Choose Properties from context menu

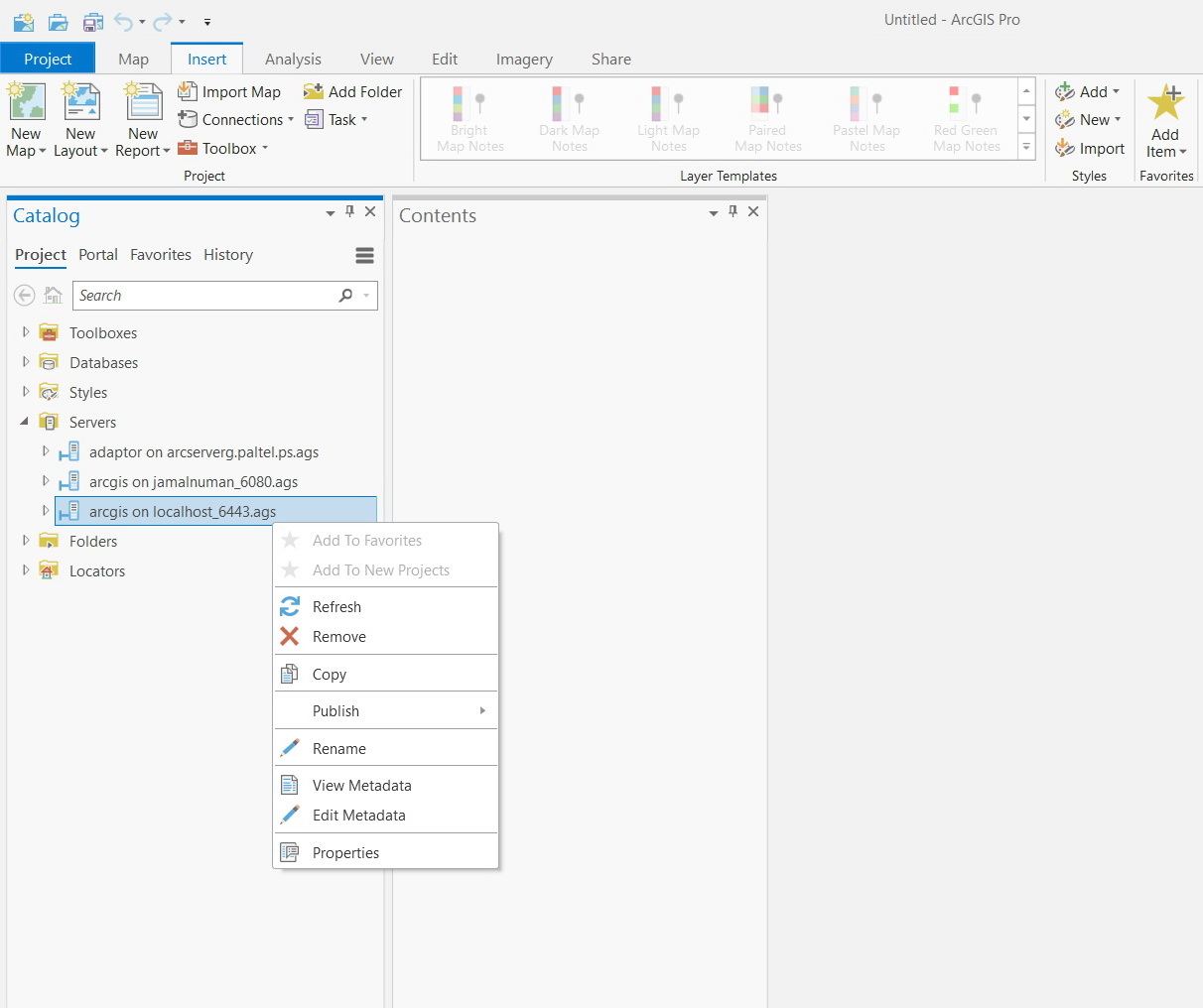tap(385, 852)
